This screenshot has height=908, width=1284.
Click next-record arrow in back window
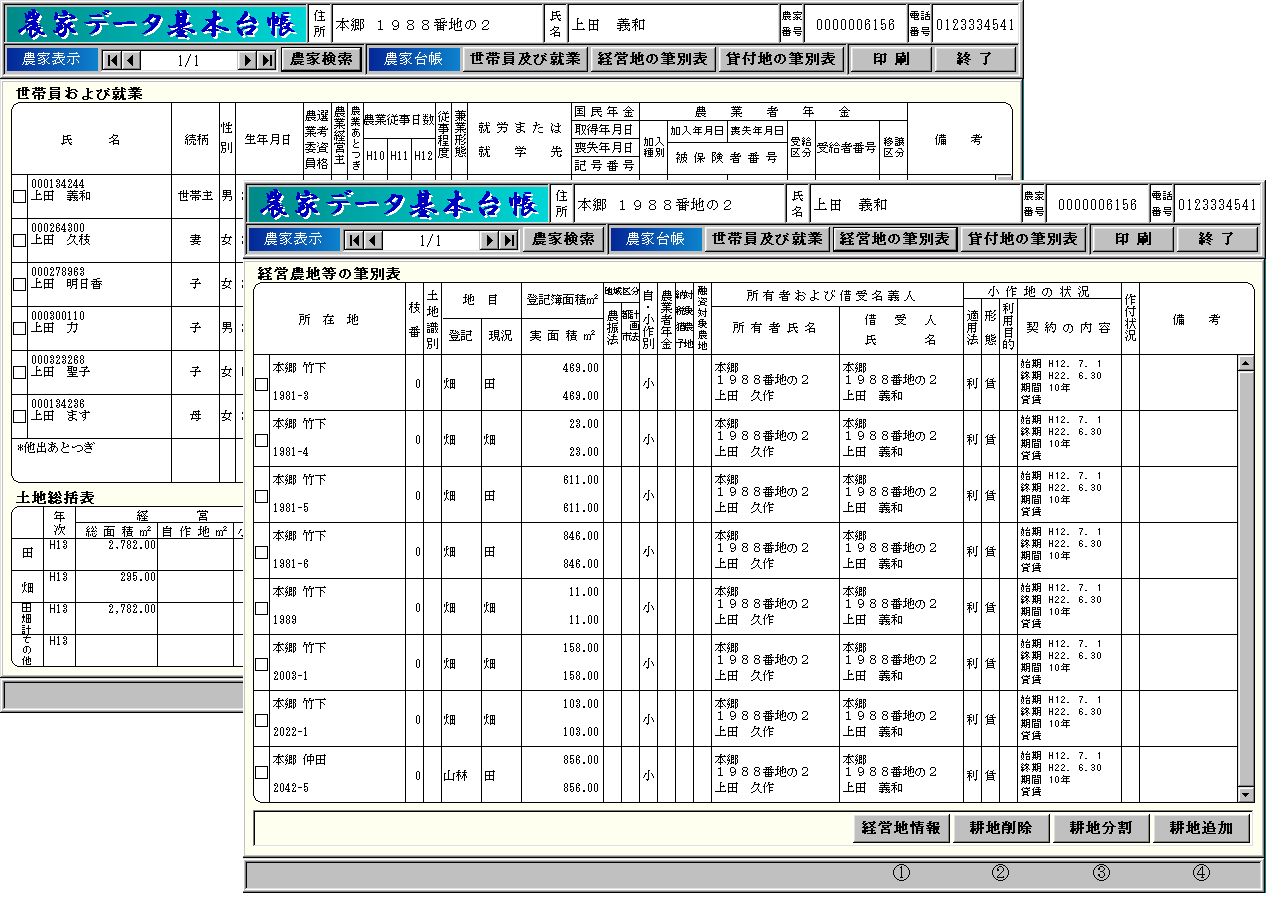[x=247, y=60]
